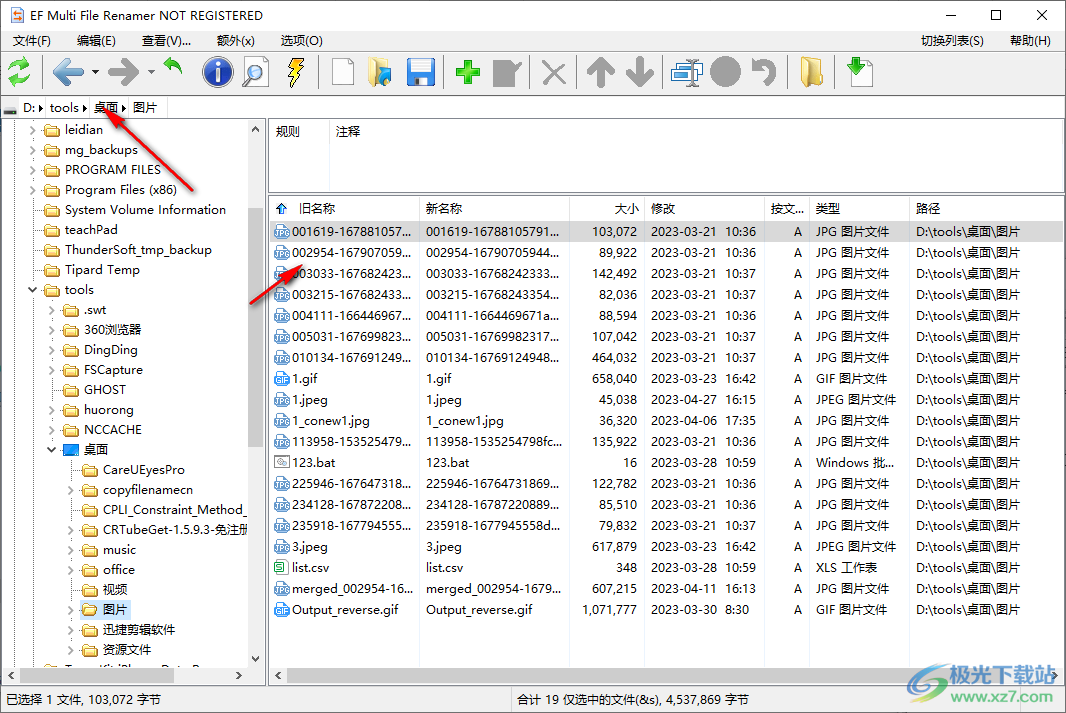Create new blank document icon

pyautogui.click(x=343, y=72)
